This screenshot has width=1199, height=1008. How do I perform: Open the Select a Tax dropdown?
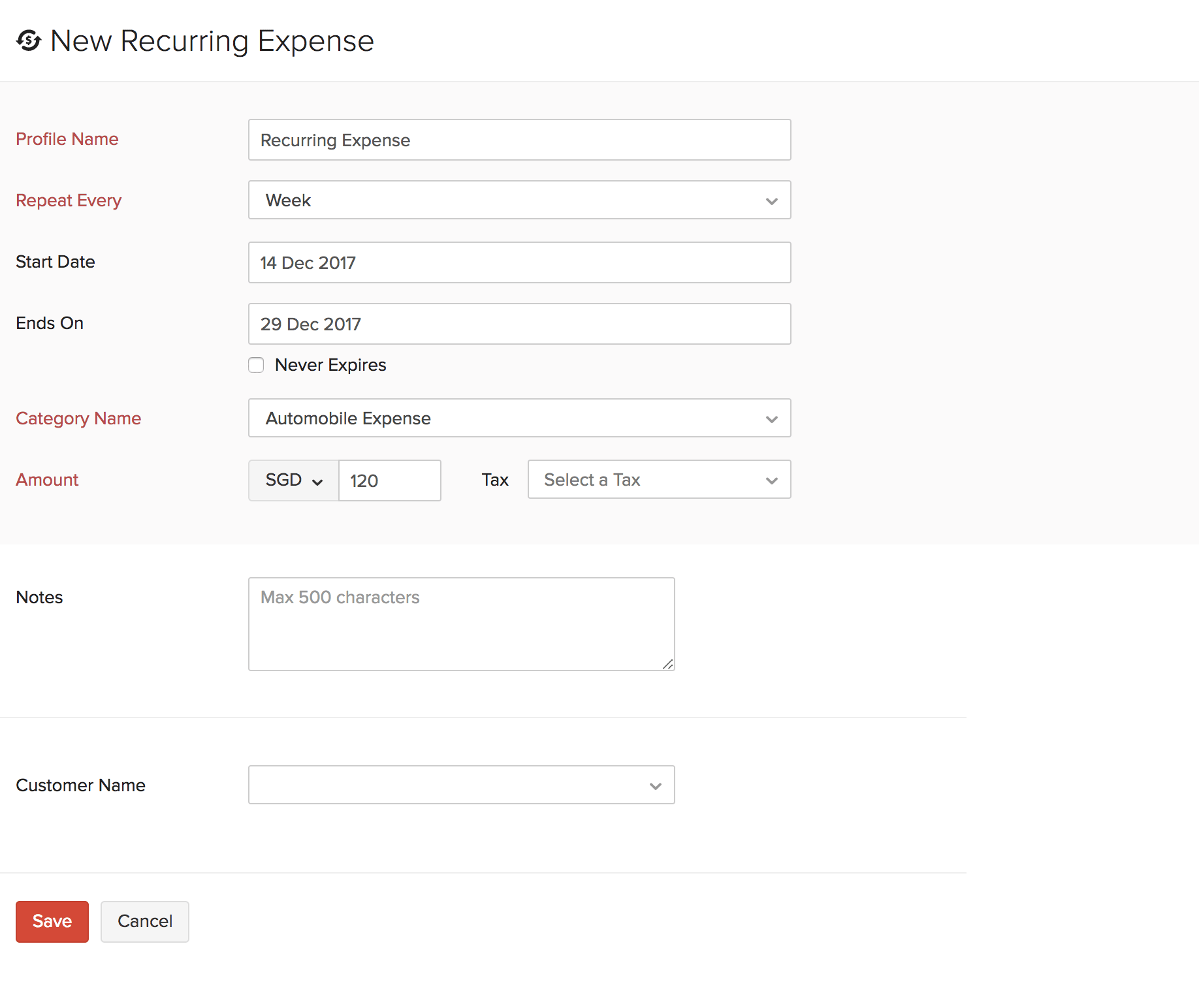point(659,479)
